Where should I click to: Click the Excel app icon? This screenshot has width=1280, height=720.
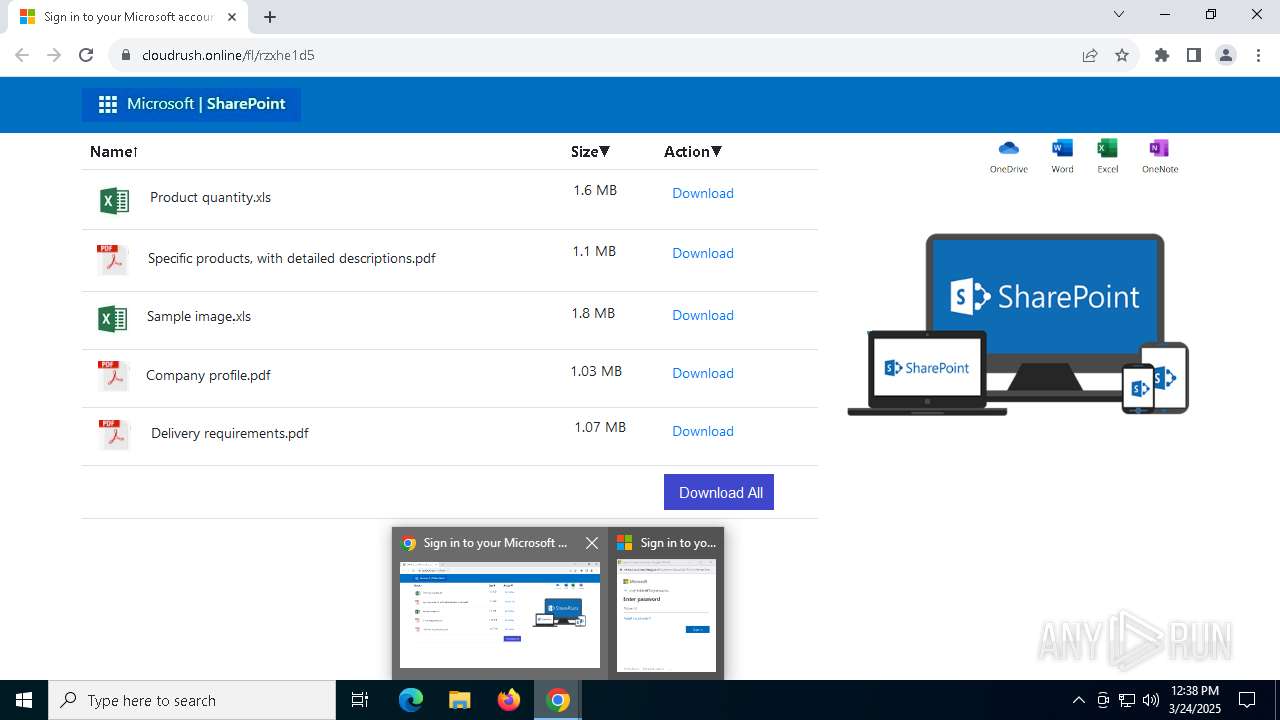[x=1107, y=148]
